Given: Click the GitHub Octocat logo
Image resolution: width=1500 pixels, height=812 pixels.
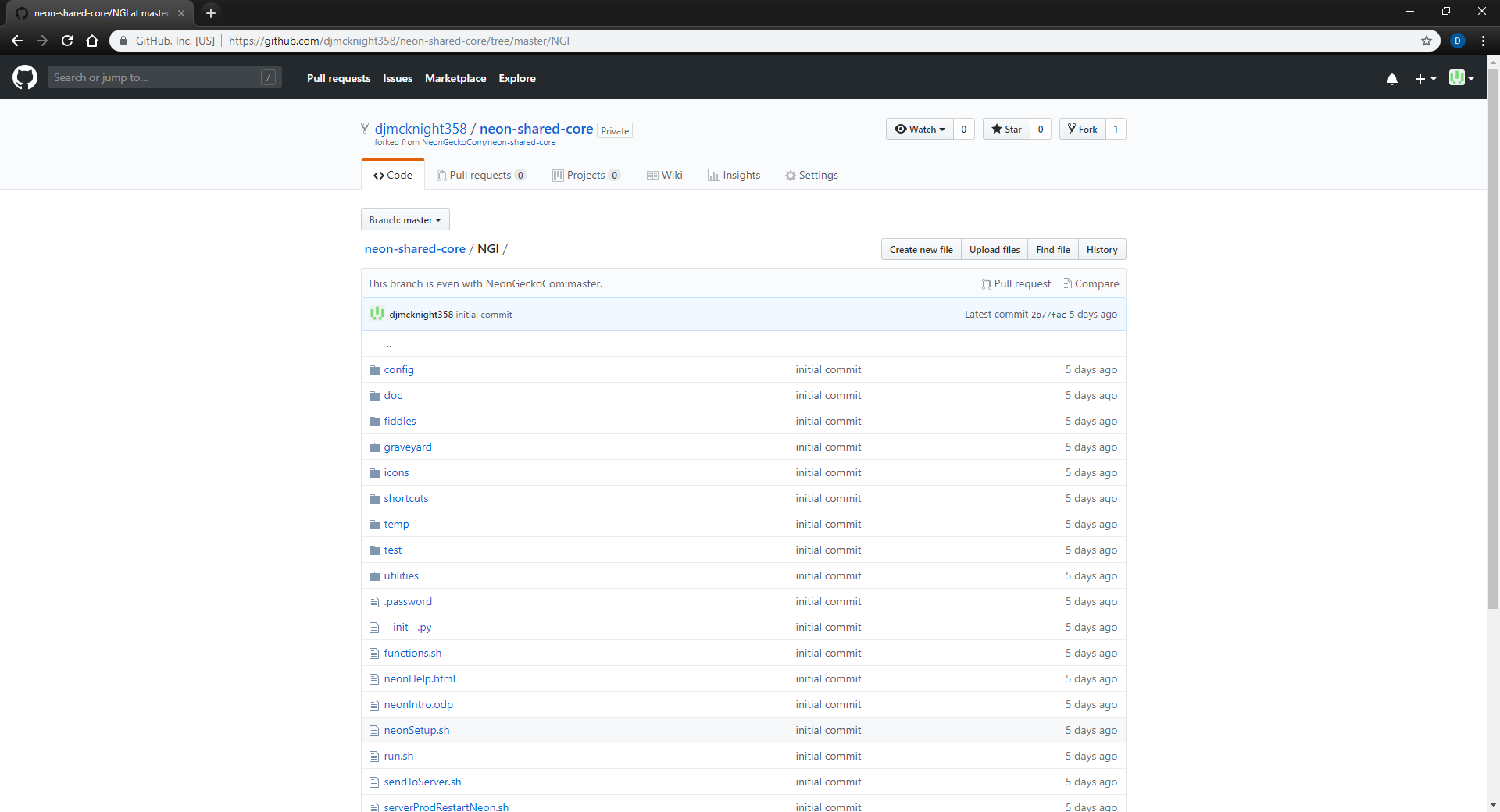Looking at the screenshot, I should tap(25, 77).
